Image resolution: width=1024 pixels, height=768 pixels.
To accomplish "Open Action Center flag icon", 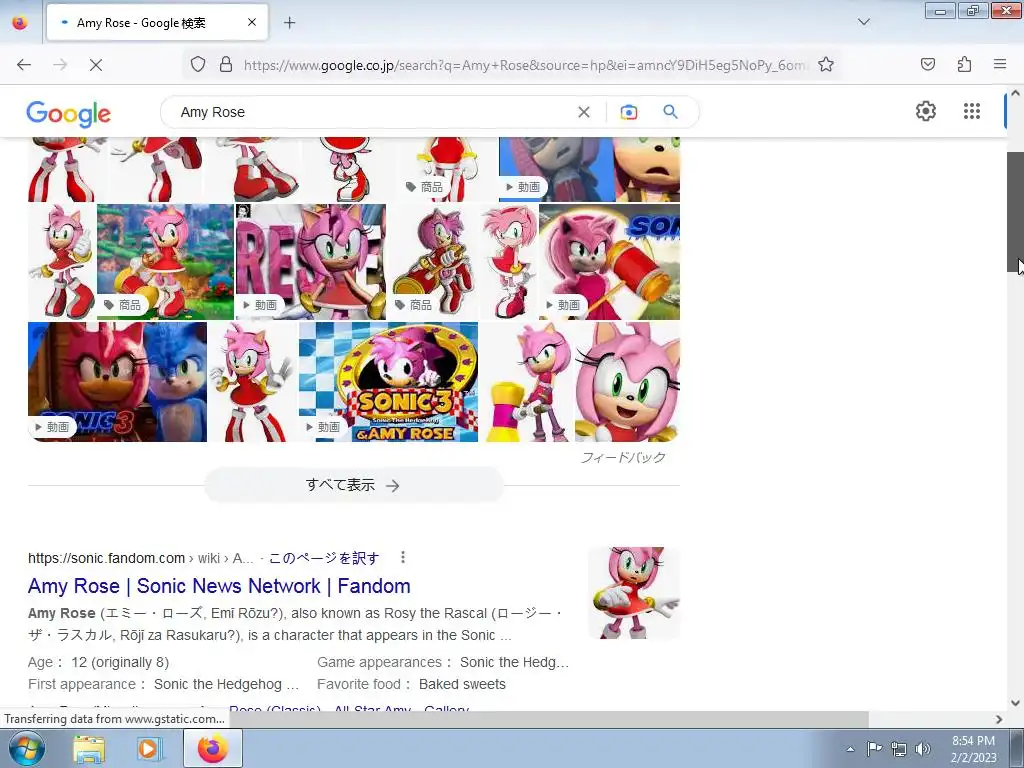I will [874, 748].
